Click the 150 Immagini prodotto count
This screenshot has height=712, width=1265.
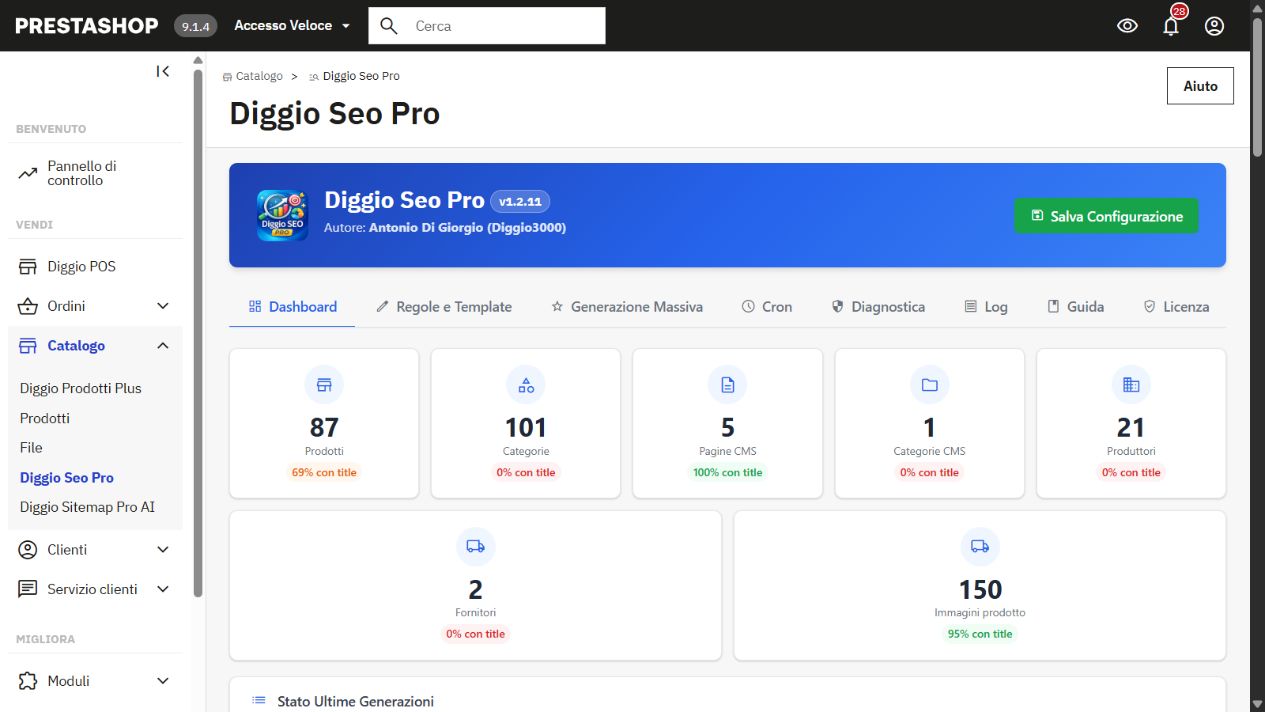(980, 590)
